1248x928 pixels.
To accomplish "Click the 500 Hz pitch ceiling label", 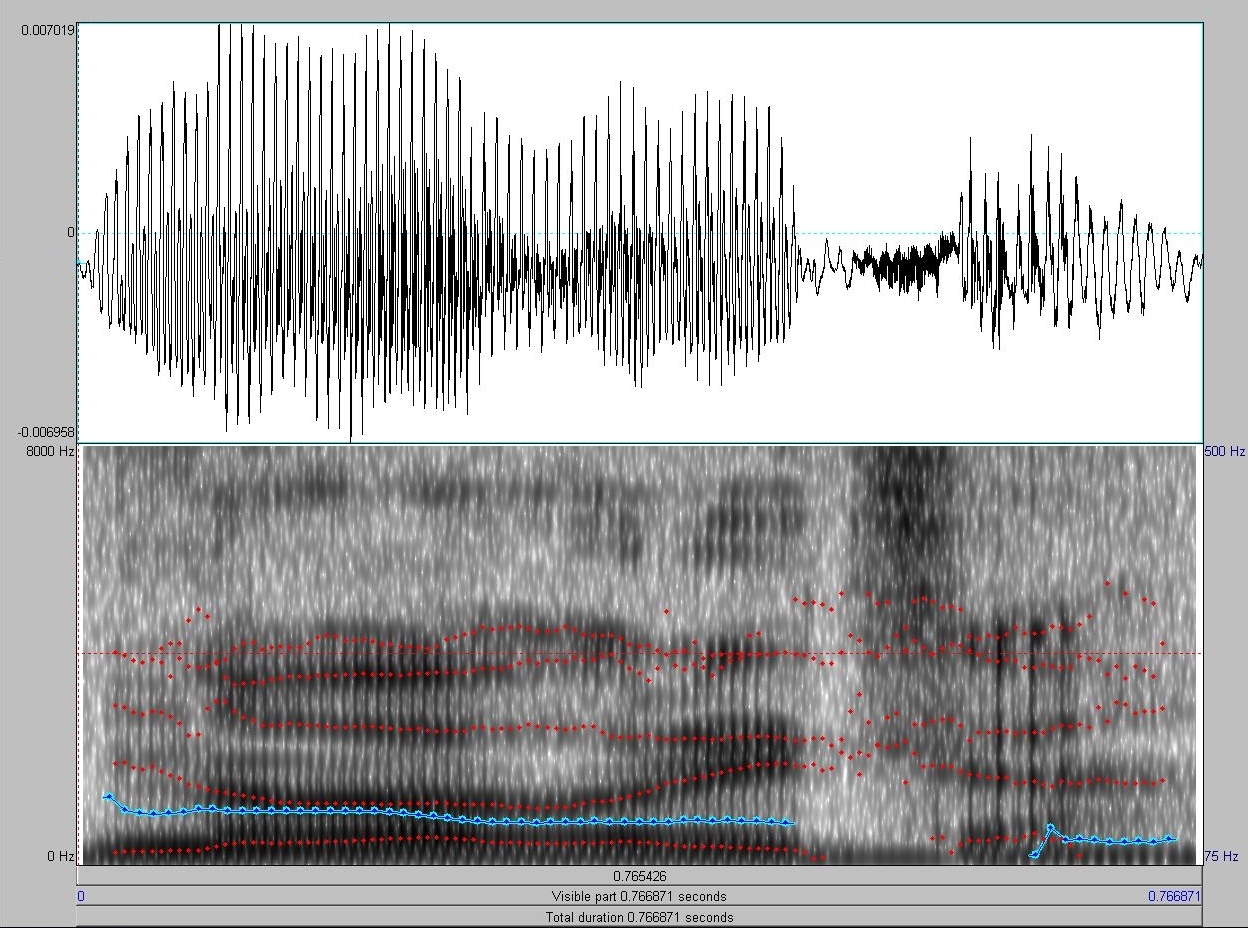I will click(x=1224, y=452).
